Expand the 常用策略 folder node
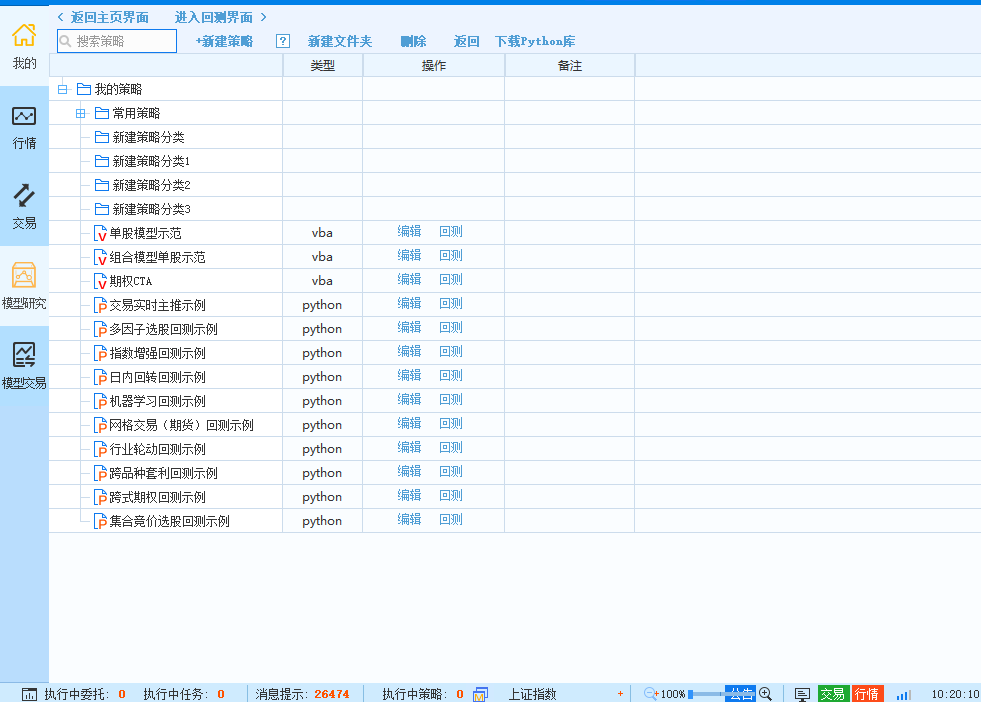Viewport: 981px width, 702px height. (x=81, y=113)
